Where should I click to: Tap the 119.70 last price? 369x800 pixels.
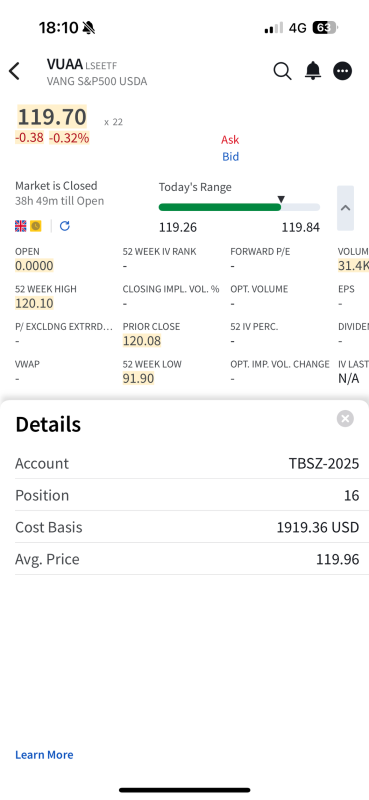(52, 117)
